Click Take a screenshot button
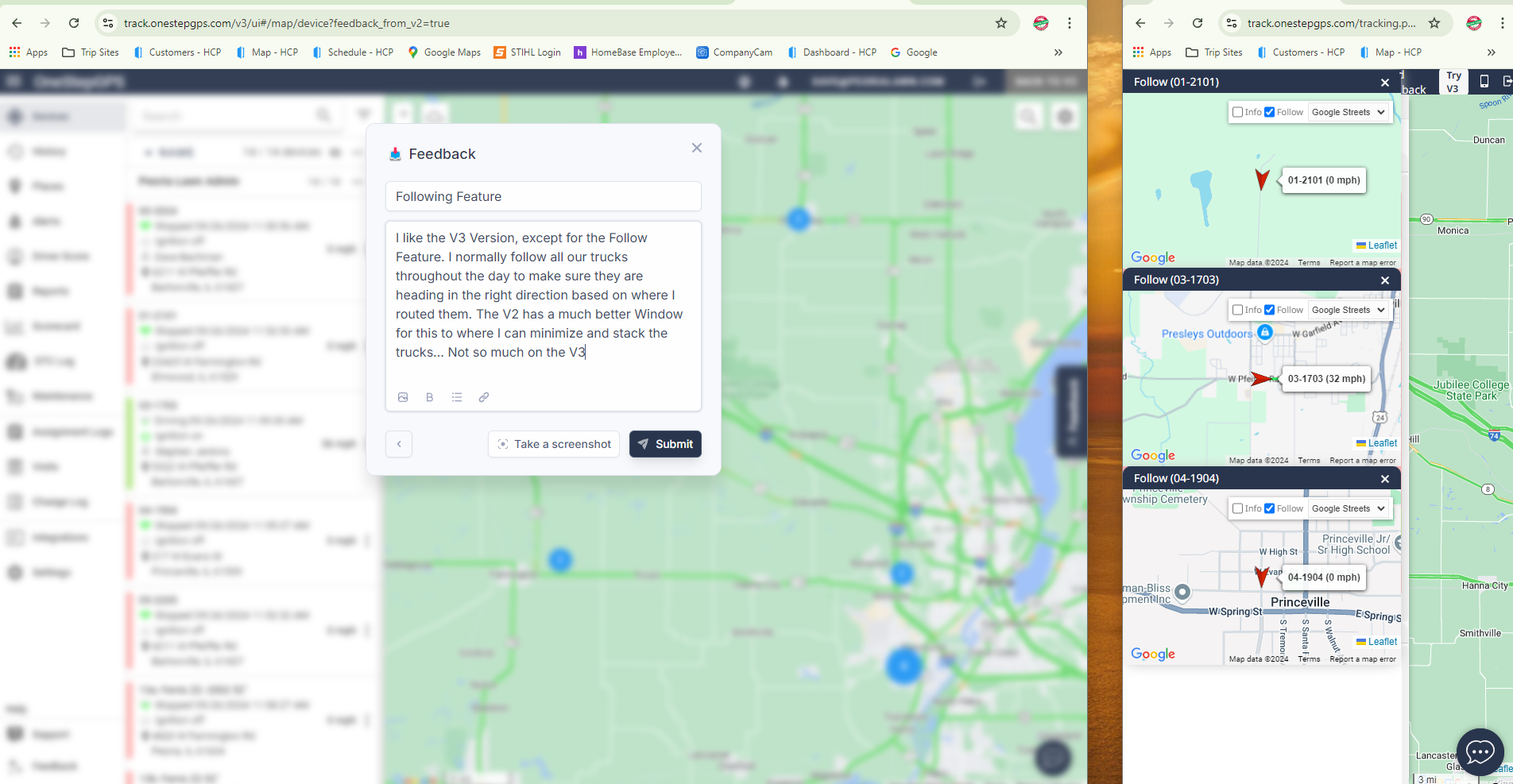The height and width of the screenshot is (784, 1513). point(554,444)
